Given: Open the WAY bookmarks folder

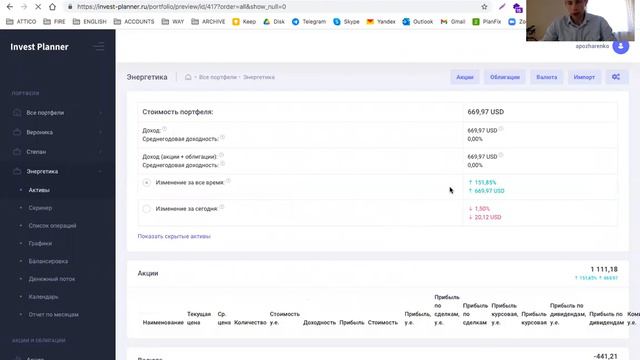Looking at the screenshot, I should point(173,22).
